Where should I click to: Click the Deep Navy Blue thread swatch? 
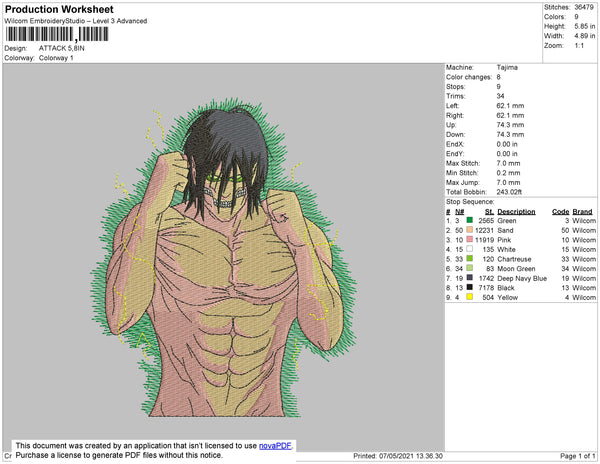point(470,278)
